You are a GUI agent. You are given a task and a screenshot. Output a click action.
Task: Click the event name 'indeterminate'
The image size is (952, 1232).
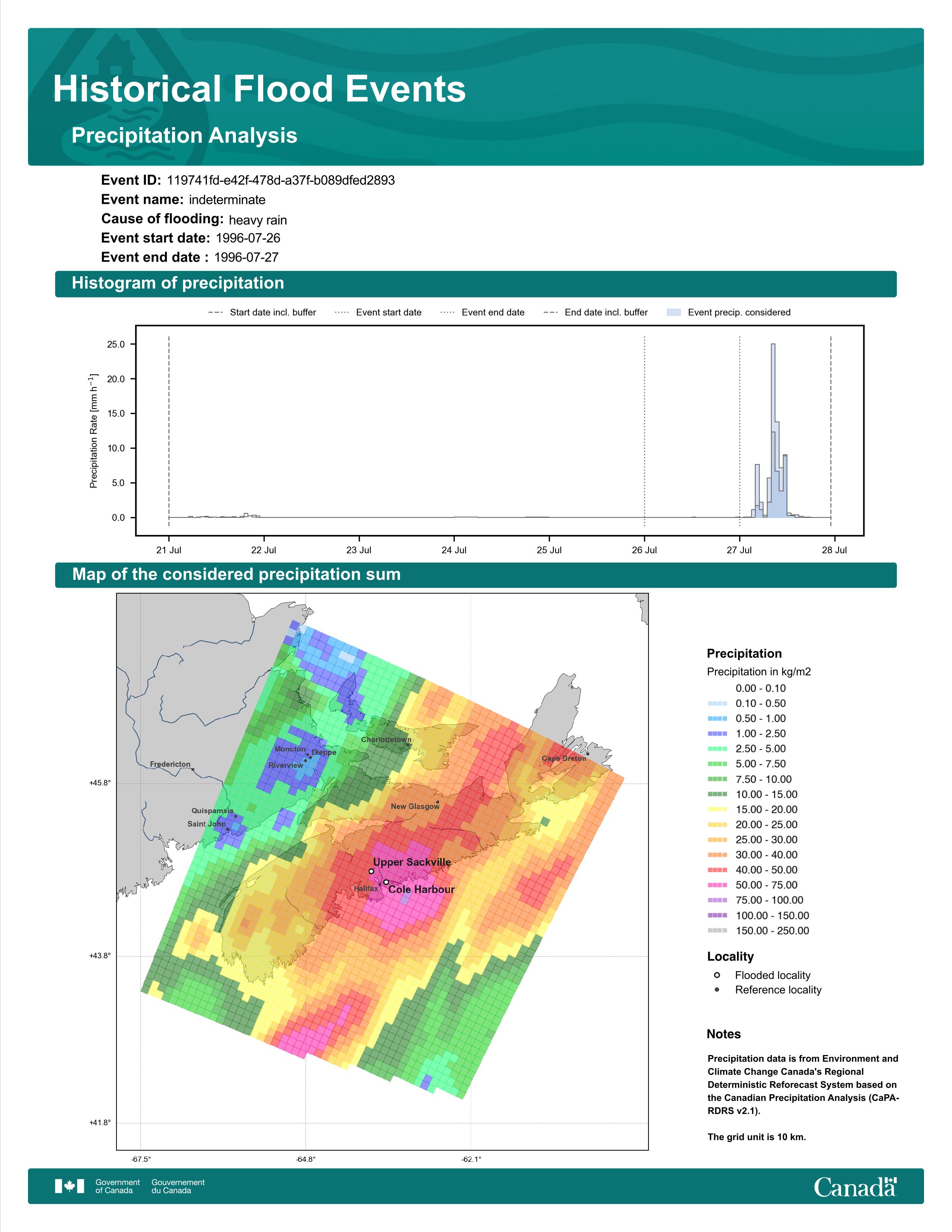click(227, 200)
